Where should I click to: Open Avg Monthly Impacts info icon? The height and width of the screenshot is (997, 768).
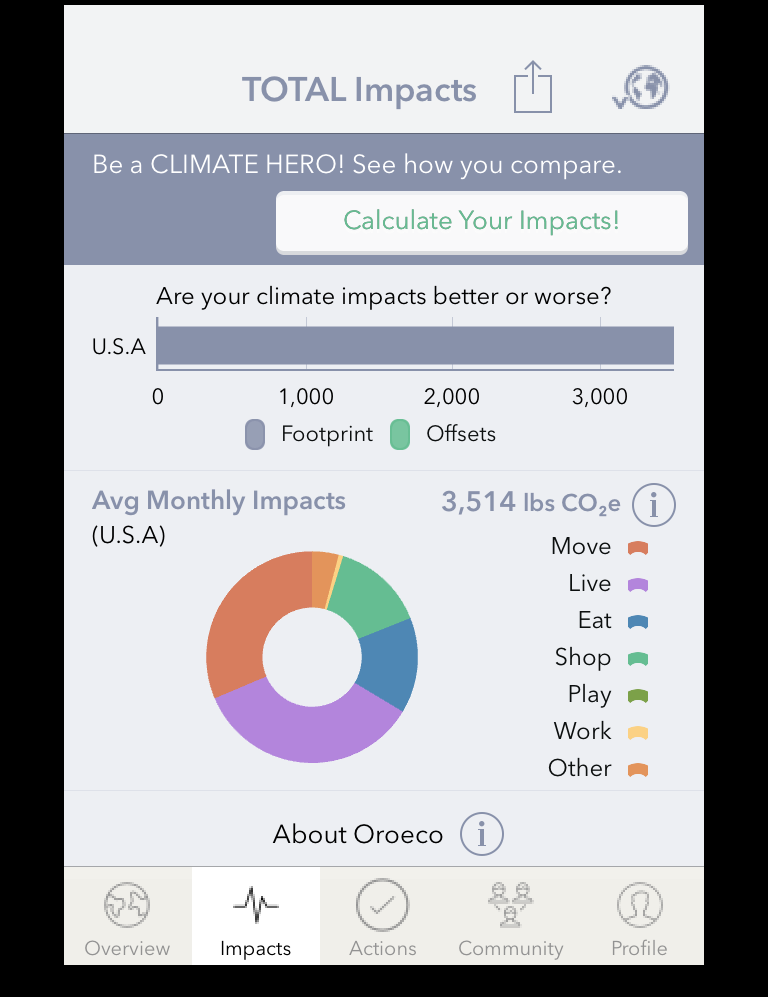click(654, 505)
